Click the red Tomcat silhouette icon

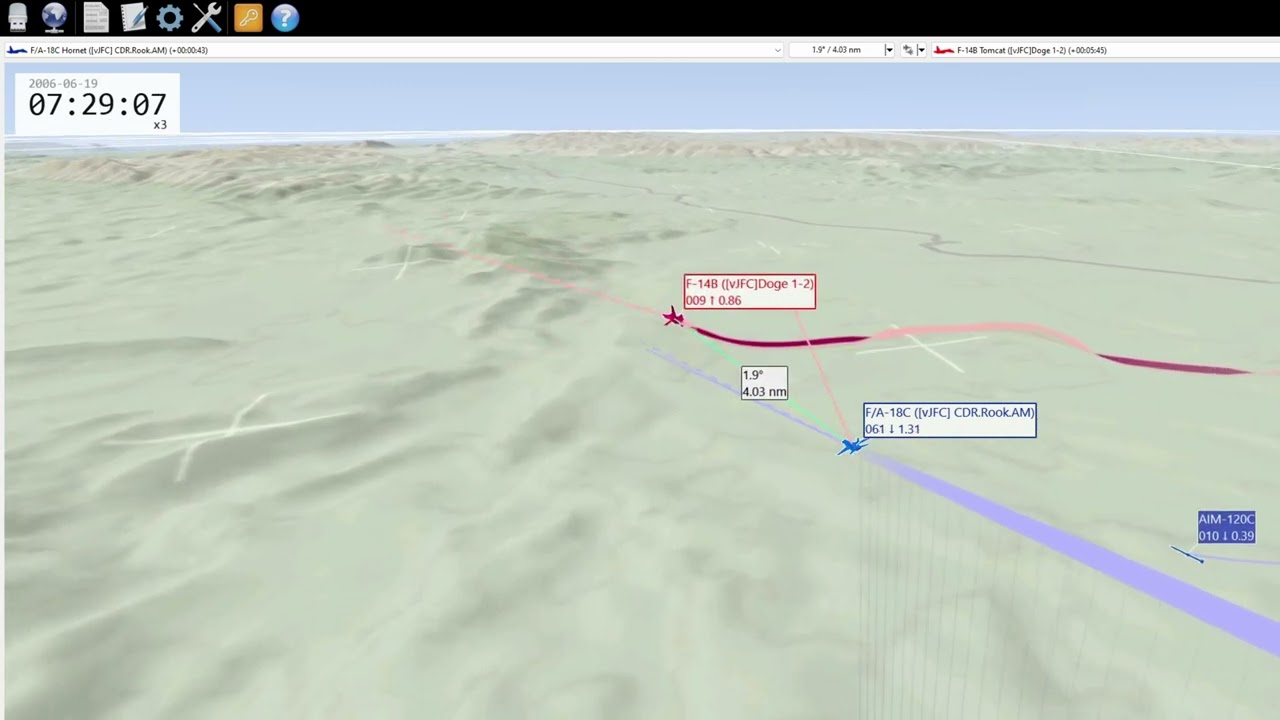pyautogui.click(x=943, y=50)
